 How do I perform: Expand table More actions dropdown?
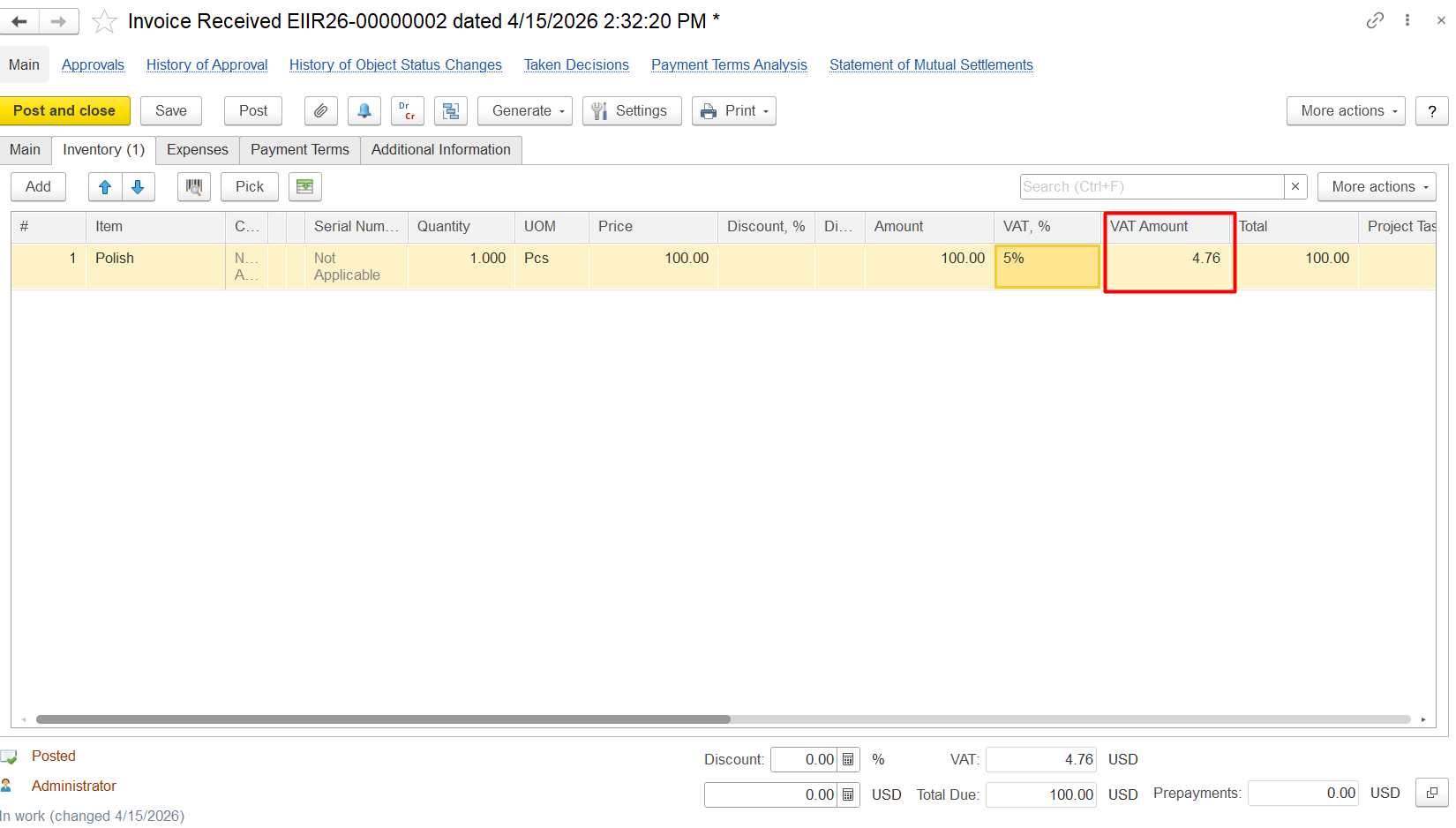click(x=1377, y=187)
